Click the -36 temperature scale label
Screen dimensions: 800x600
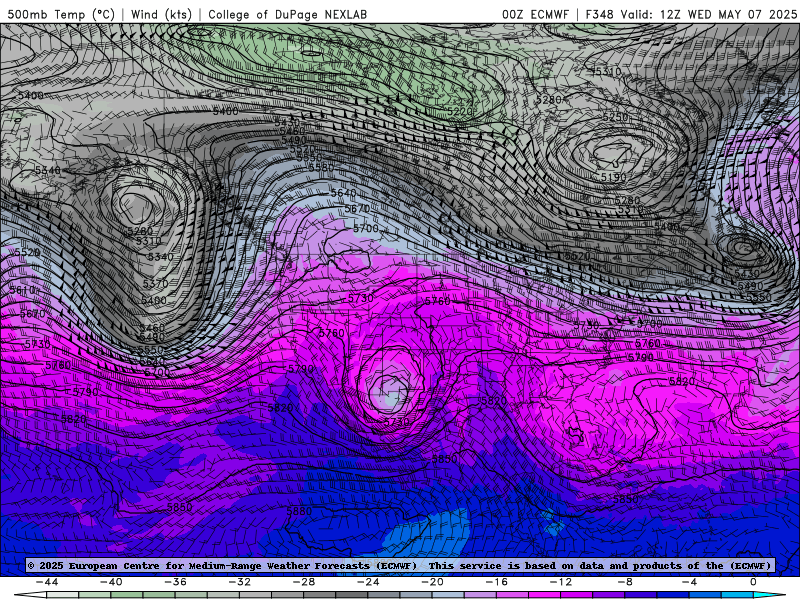point(176,582)
